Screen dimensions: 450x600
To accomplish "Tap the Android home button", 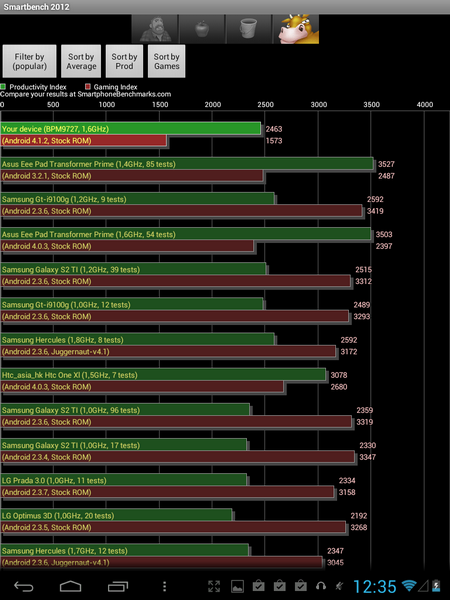I will [70, 586].
